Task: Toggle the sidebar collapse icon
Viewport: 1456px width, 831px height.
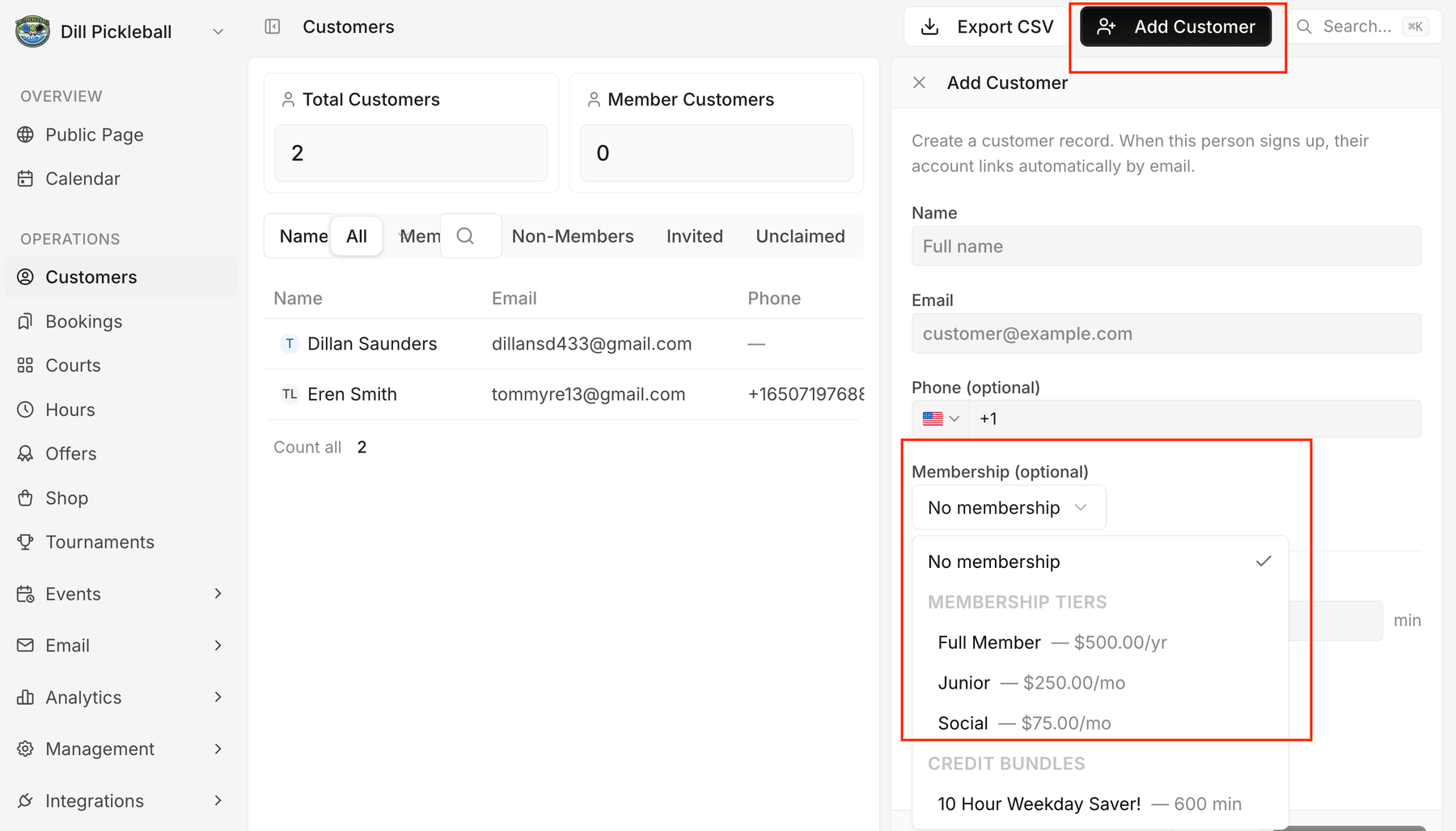Action: click(273, 27)
